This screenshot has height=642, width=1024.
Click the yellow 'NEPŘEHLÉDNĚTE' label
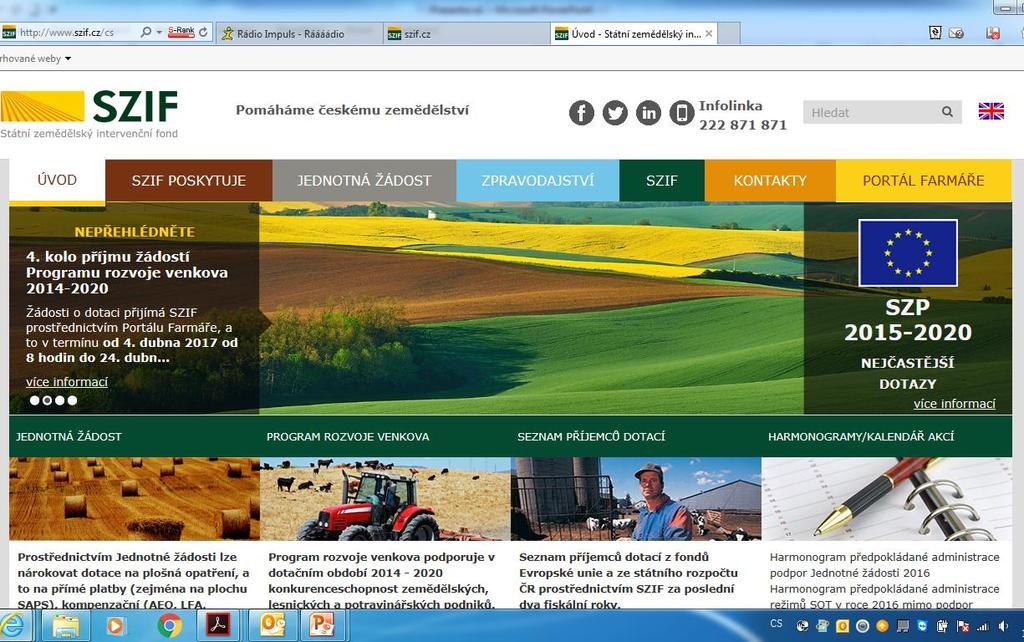(x=135, y=232)
